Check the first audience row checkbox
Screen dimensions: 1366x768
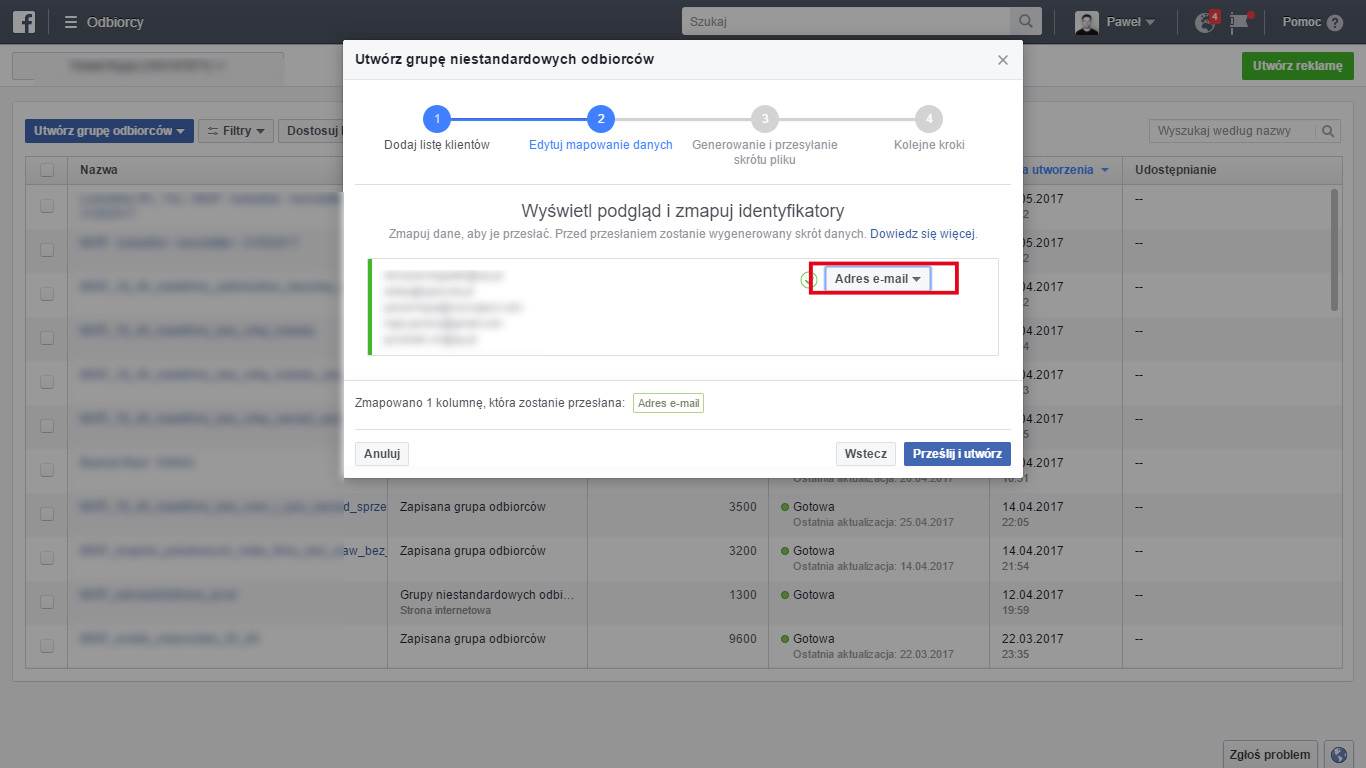click(47, 206)
